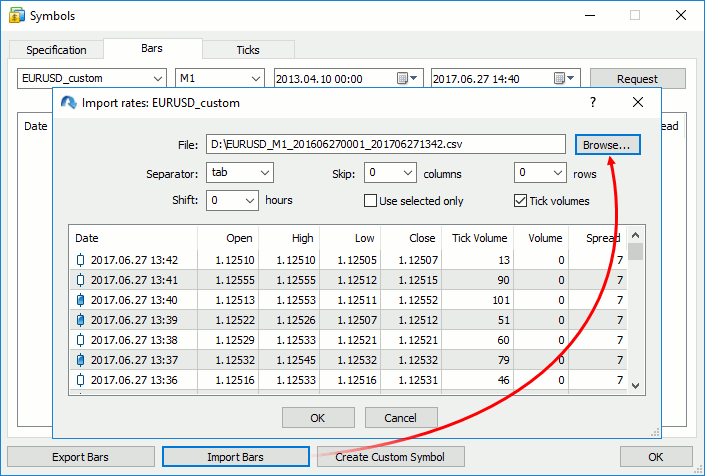This screenshot has height=476, width=705.
Task: Click the Symbols window title icon
Action: 15,16
